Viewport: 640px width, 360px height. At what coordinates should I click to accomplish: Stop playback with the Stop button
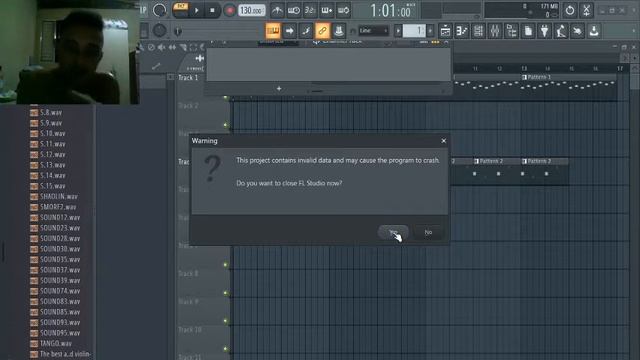(x=212, y=10)
